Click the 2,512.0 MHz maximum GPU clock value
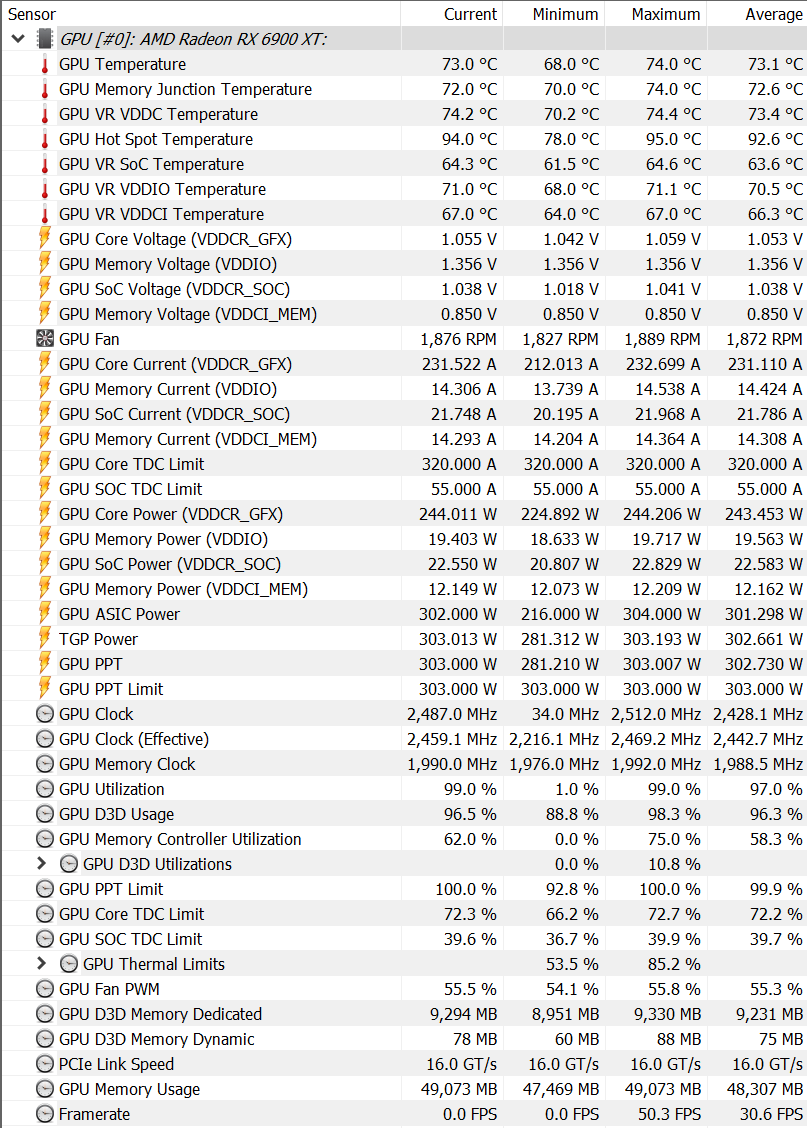 tap(656, 714)
